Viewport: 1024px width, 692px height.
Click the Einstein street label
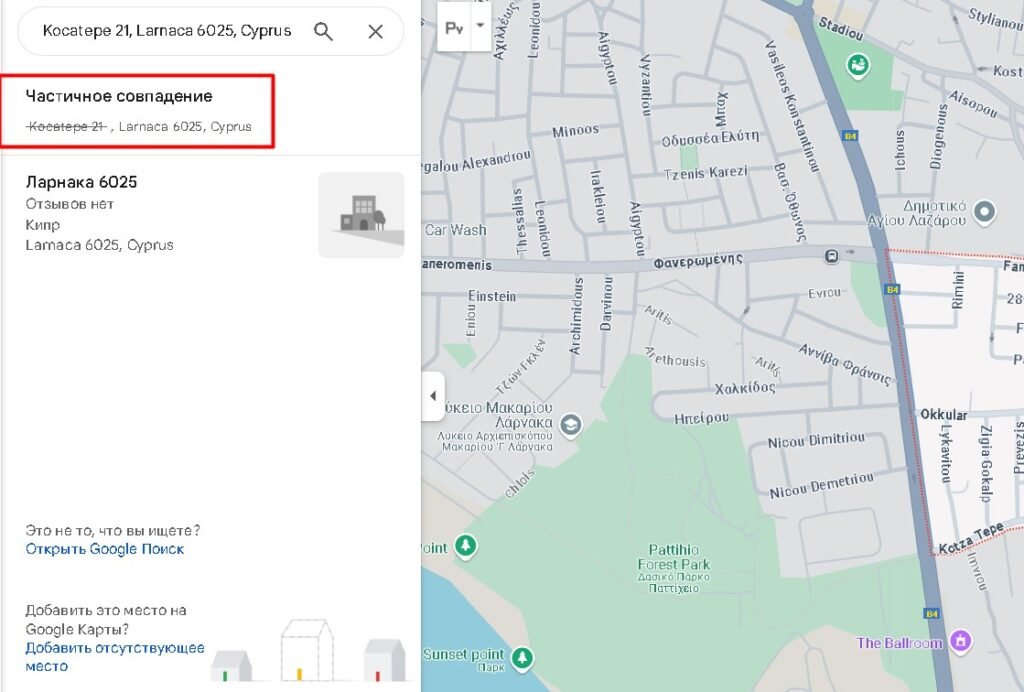pyautogui.click(x=492, y=296)
